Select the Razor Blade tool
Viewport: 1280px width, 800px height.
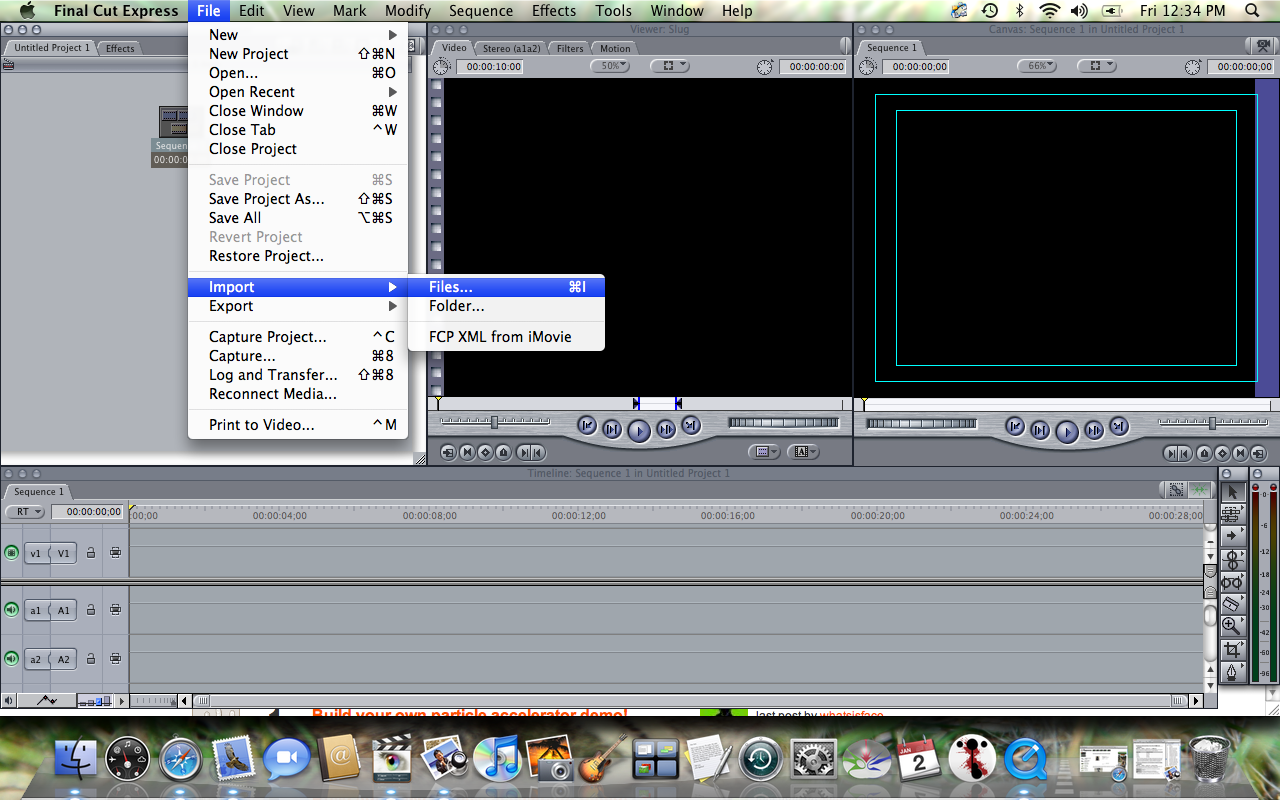click(1233, 604)
